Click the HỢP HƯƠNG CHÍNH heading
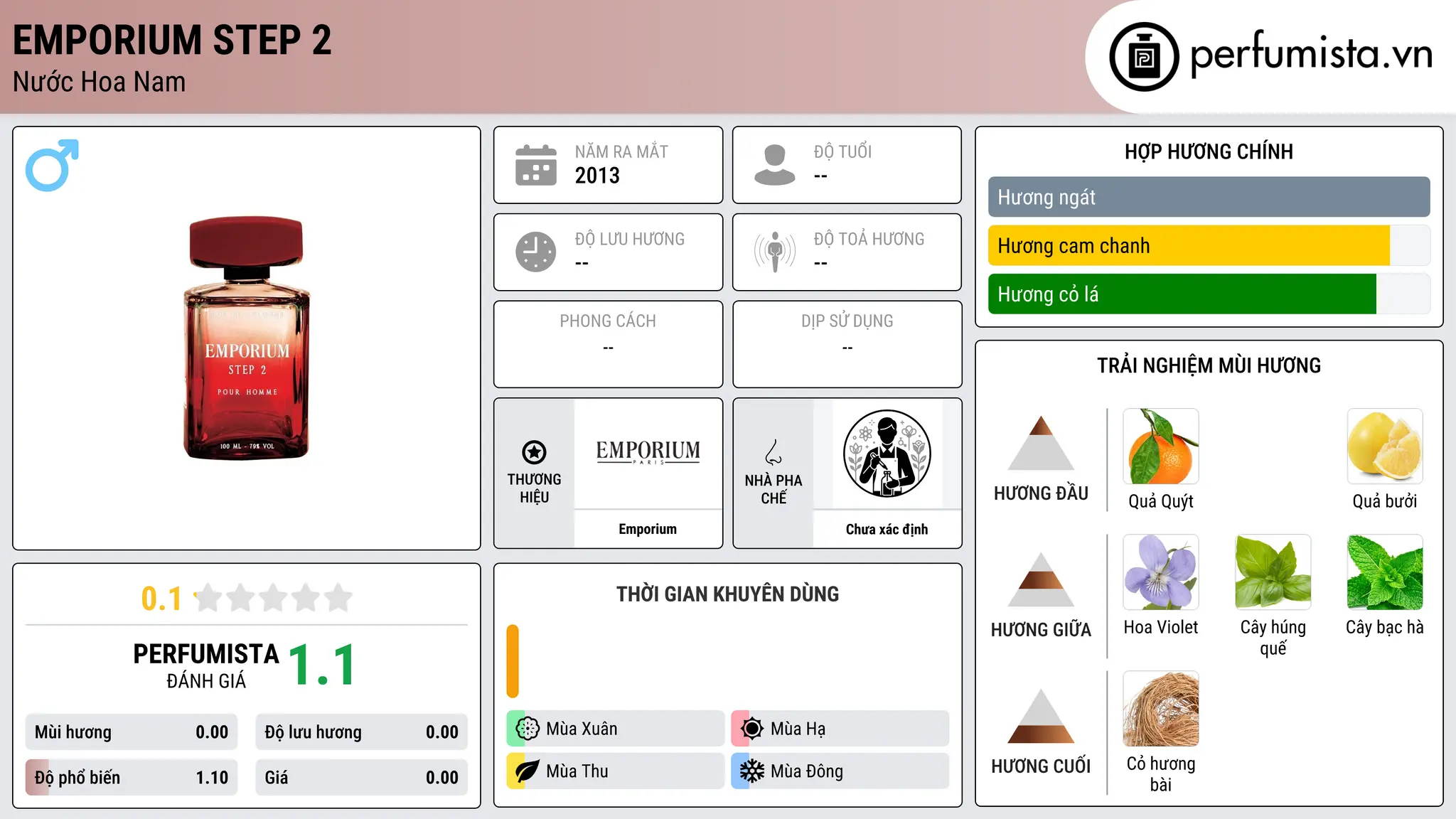Screen dimensions: 1456x819 click(1209, 151)
